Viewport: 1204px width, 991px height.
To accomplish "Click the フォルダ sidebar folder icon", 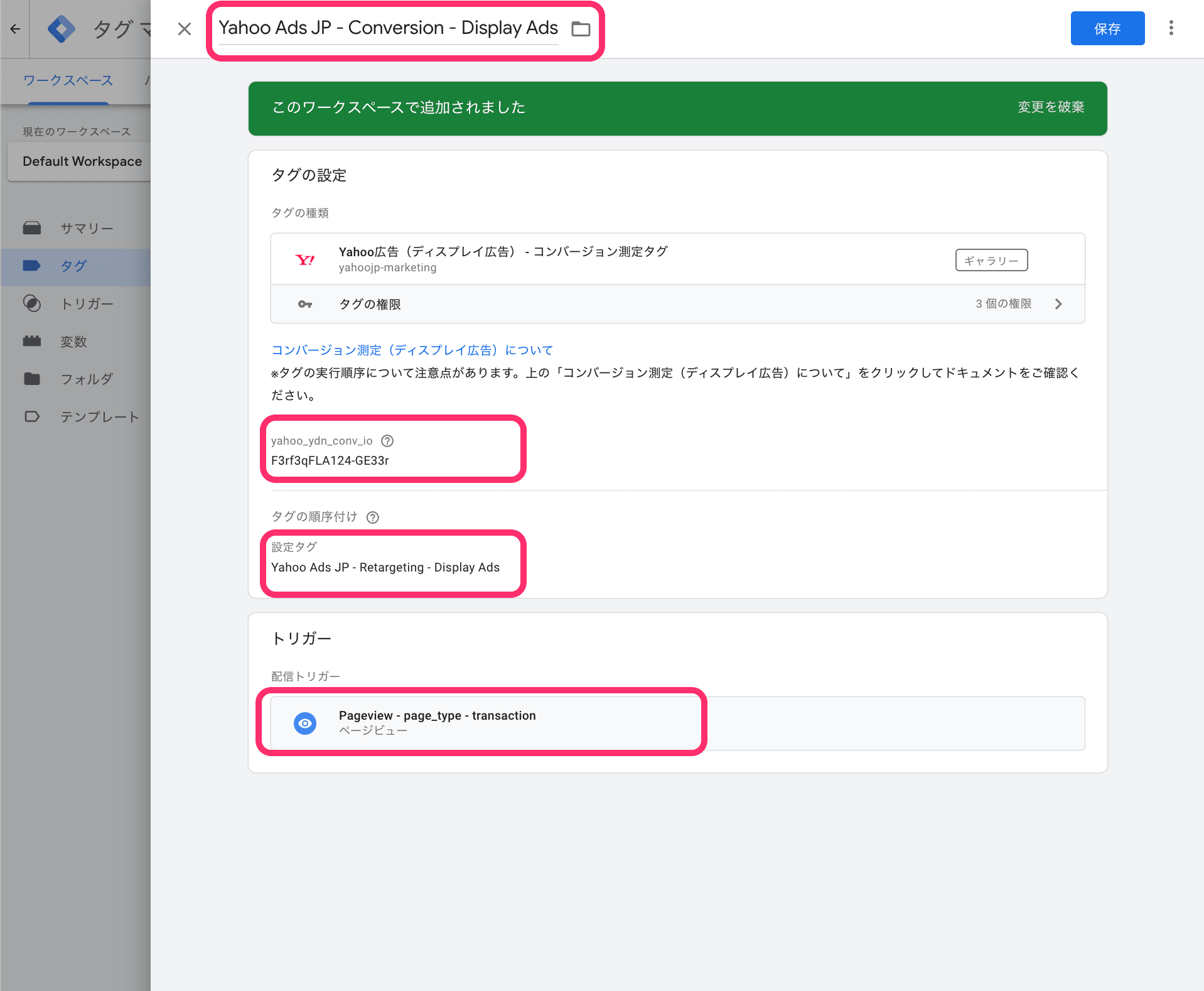I will coord(32,379).
